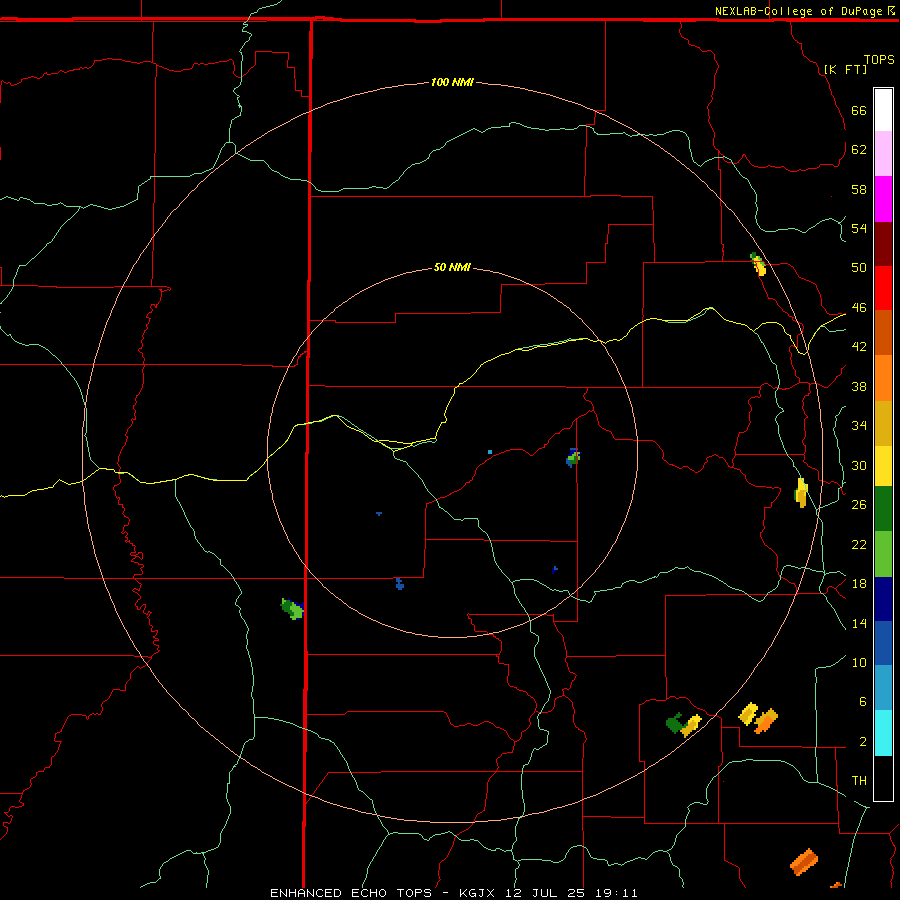This screenshot has height=900, width=900.
Task: Click the green echo beside the thick state line
Action: [292, 608]
